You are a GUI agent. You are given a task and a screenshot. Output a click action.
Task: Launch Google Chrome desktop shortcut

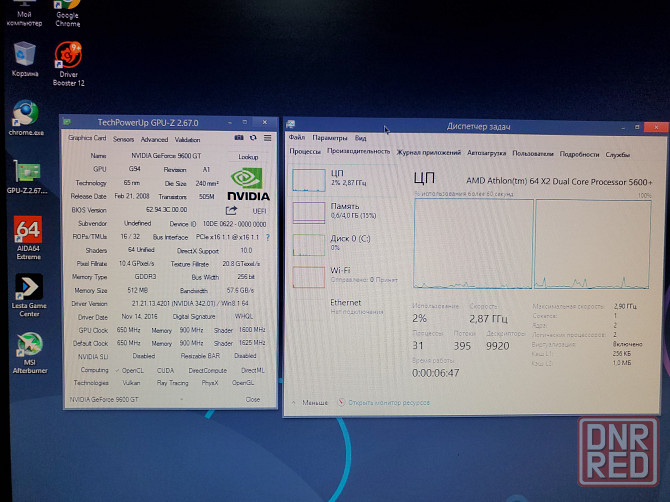pos(68,14)
